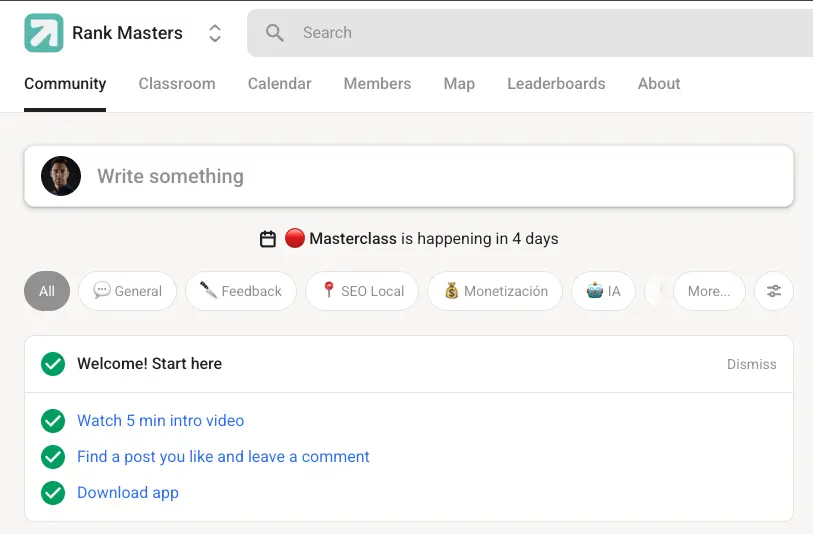Open the Download app link
The height and width of the screenshot is (534, 813).
[128, 493]
